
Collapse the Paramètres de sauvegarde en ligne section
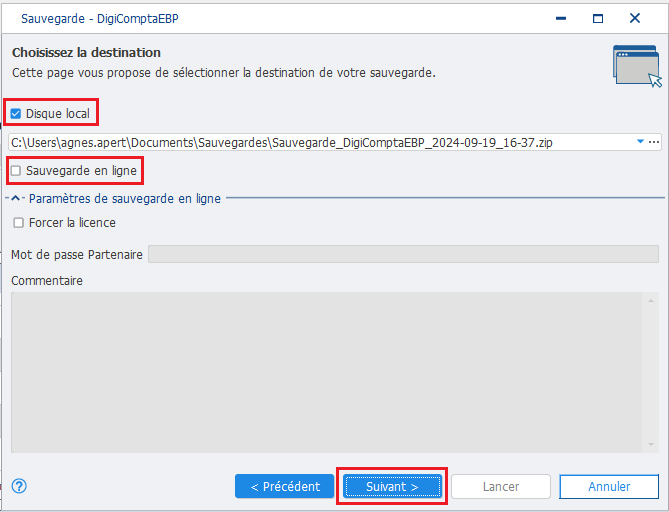pos(15,198)
